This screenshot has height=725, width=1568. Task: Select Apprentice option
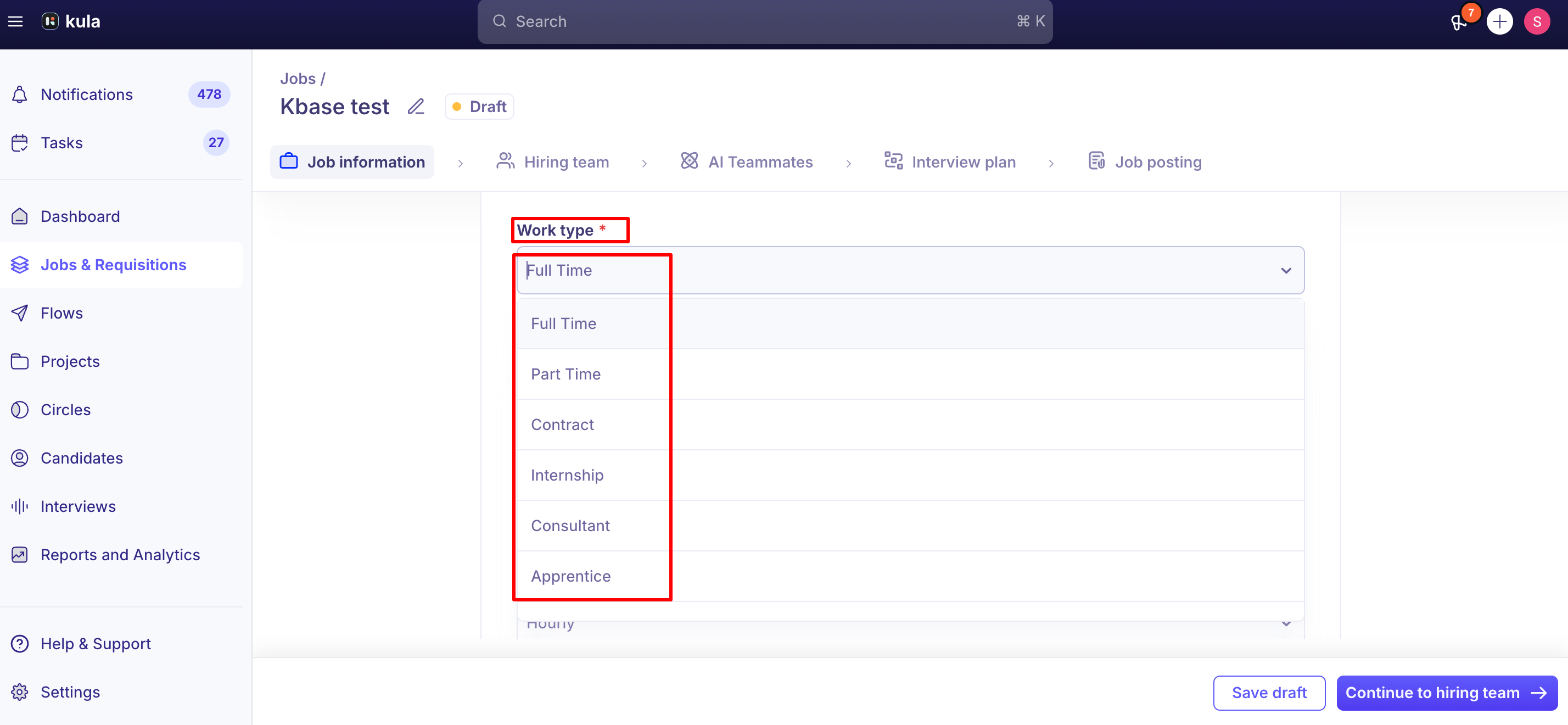tap(910, 577)
